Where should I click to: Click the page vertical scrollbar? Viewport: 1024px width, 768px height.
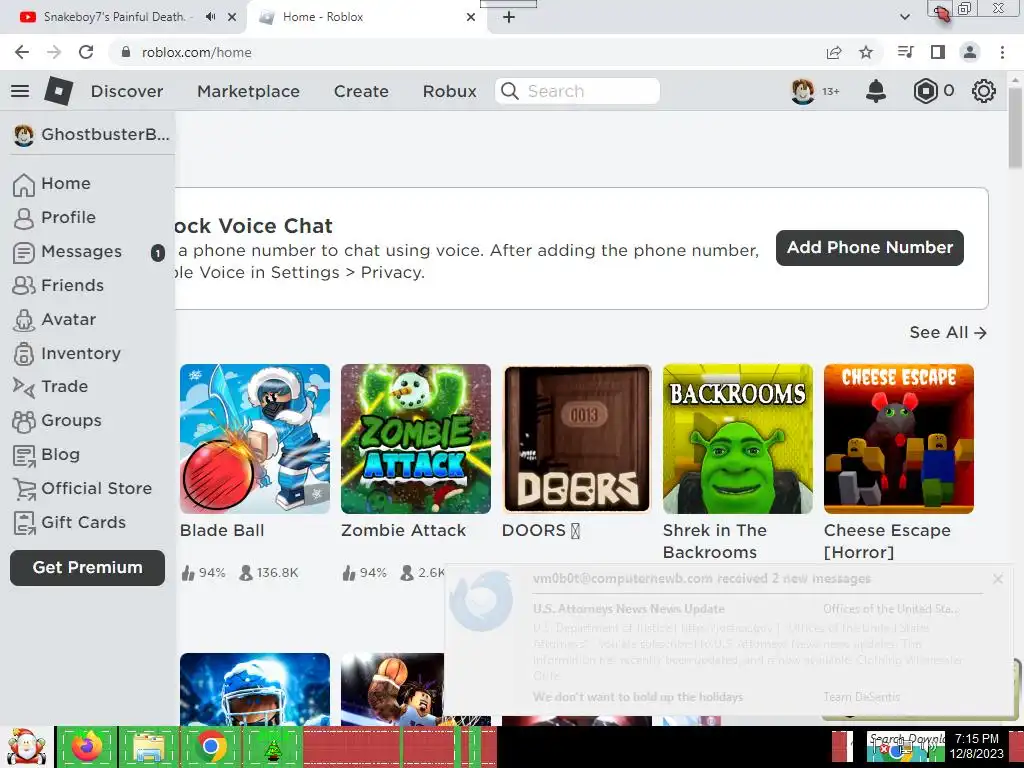click(x=1015, y=129)
